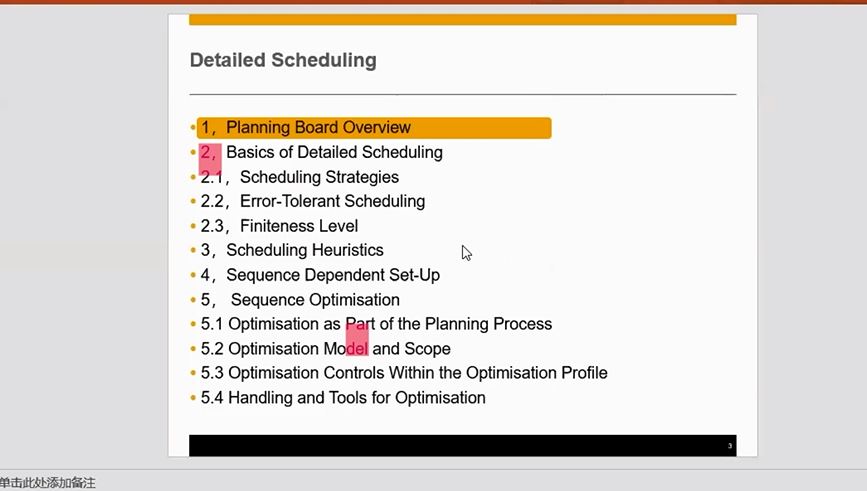Click the 'Sequence Dependent Set-Up' bullet
This screenshot has height=491, width=867.
(x=333, y=275)
